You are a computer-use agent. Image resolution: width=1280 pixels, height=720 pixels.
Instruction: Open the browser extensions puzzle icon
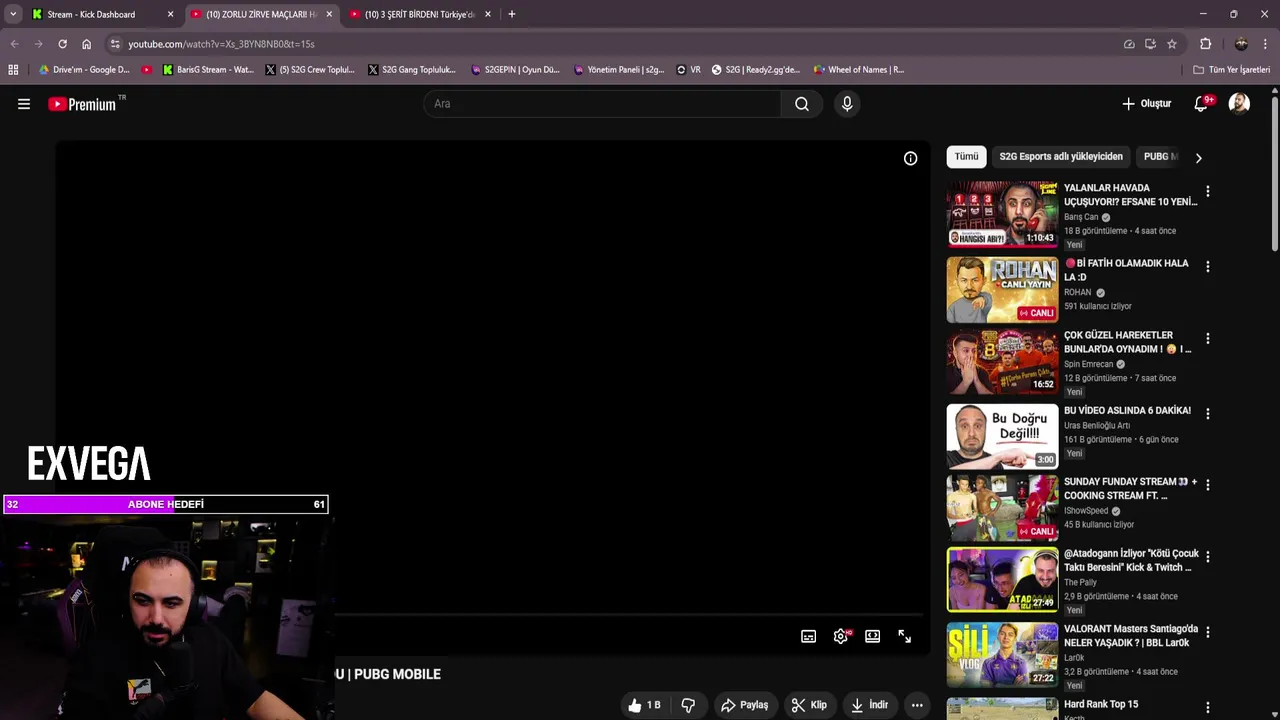pyautogui.click(x=1206, y=44)
